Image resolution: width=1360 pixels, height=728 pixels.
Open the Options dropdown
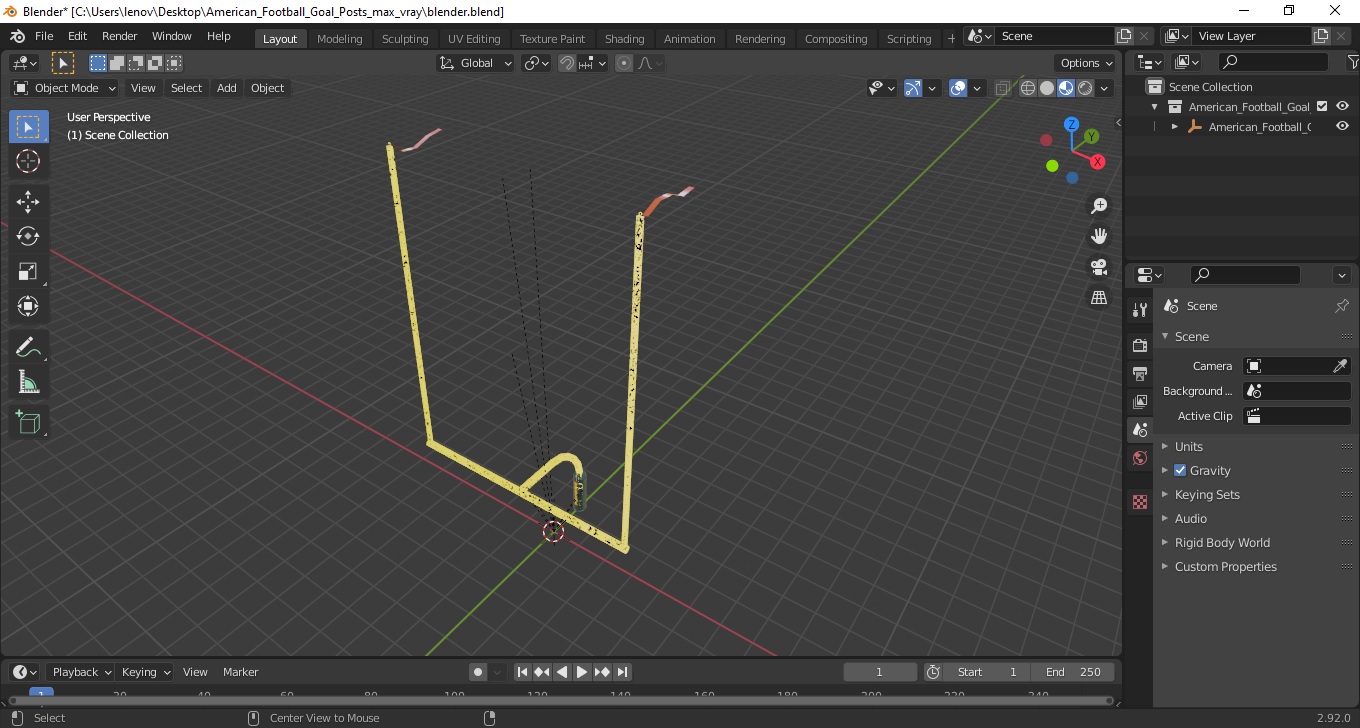click(1087, 63)
